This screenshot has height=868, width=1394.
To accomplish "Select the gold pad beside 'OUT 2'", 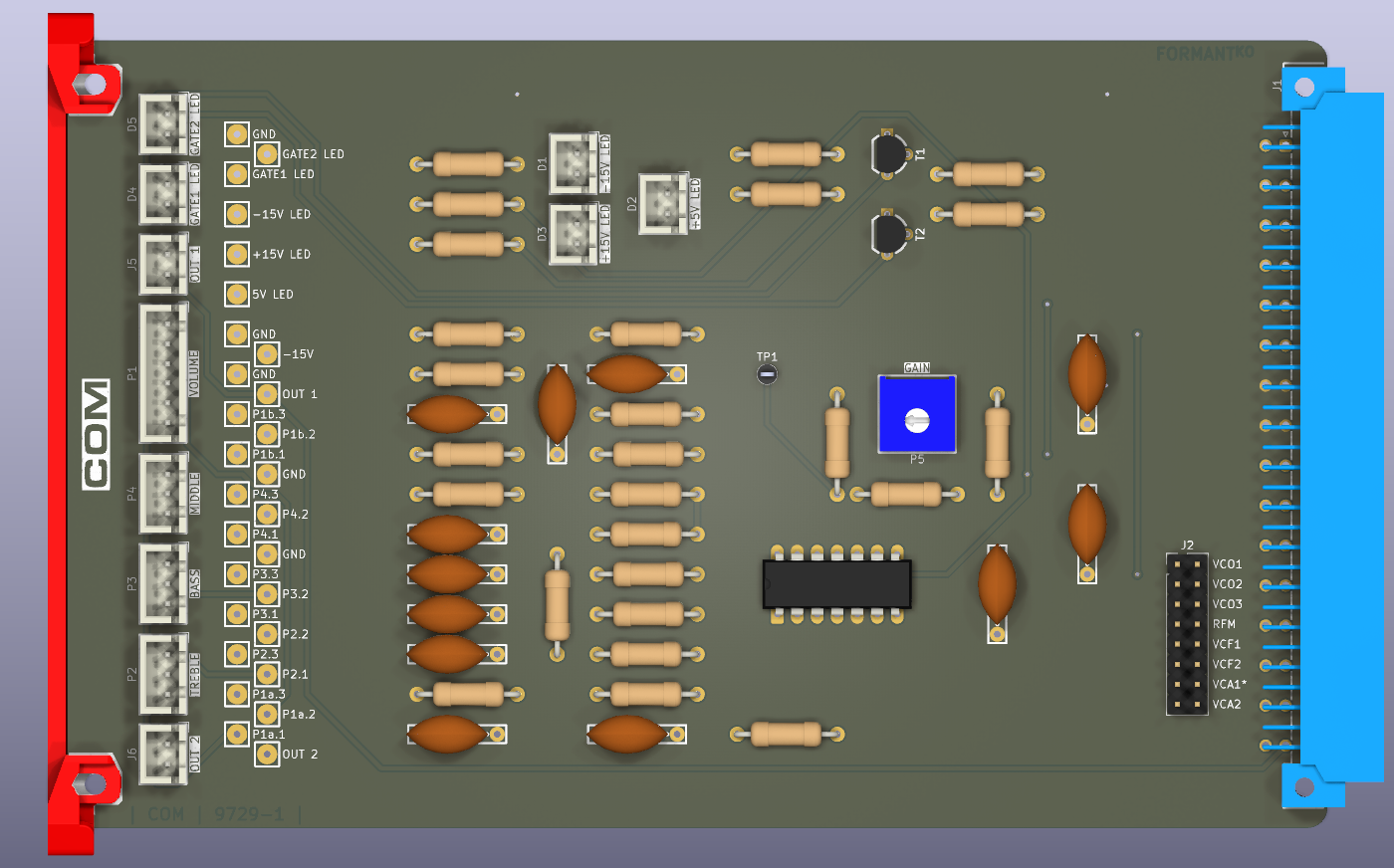I will click(267, 754).
